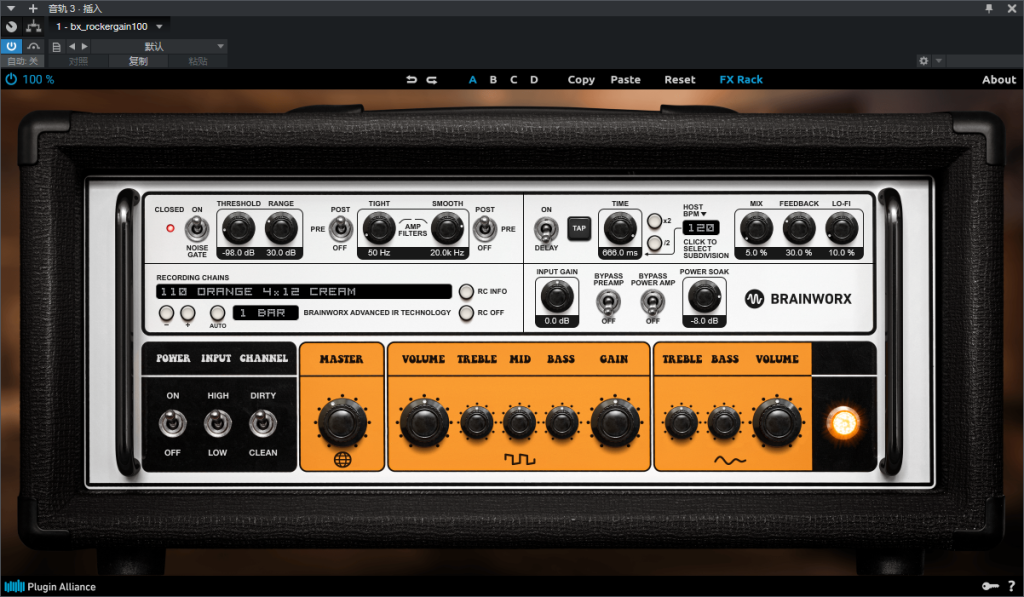The width and height of the screenshot is (1024, 597).
Task: Toggle the Noise Gate ON switch
Action: [x=197, y=229]
